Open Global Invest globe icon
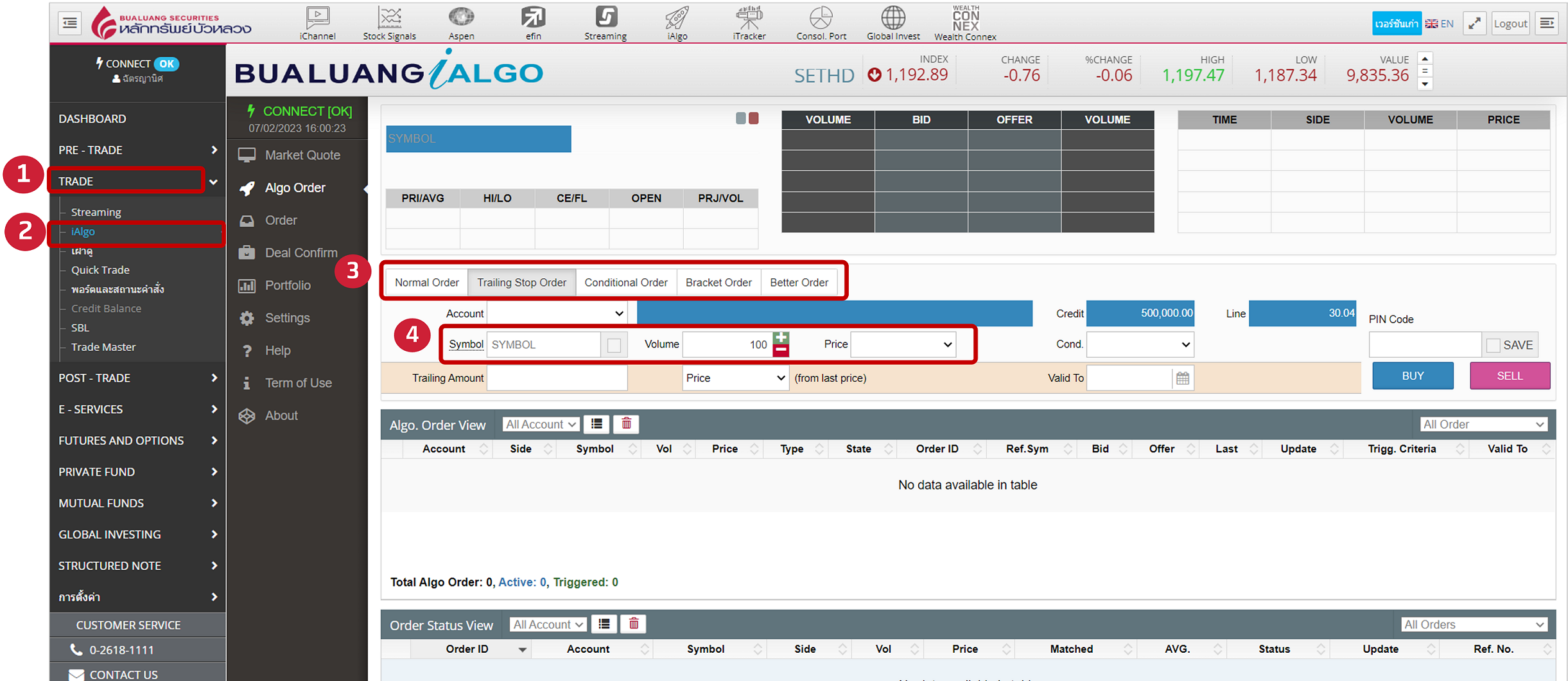 893,19
